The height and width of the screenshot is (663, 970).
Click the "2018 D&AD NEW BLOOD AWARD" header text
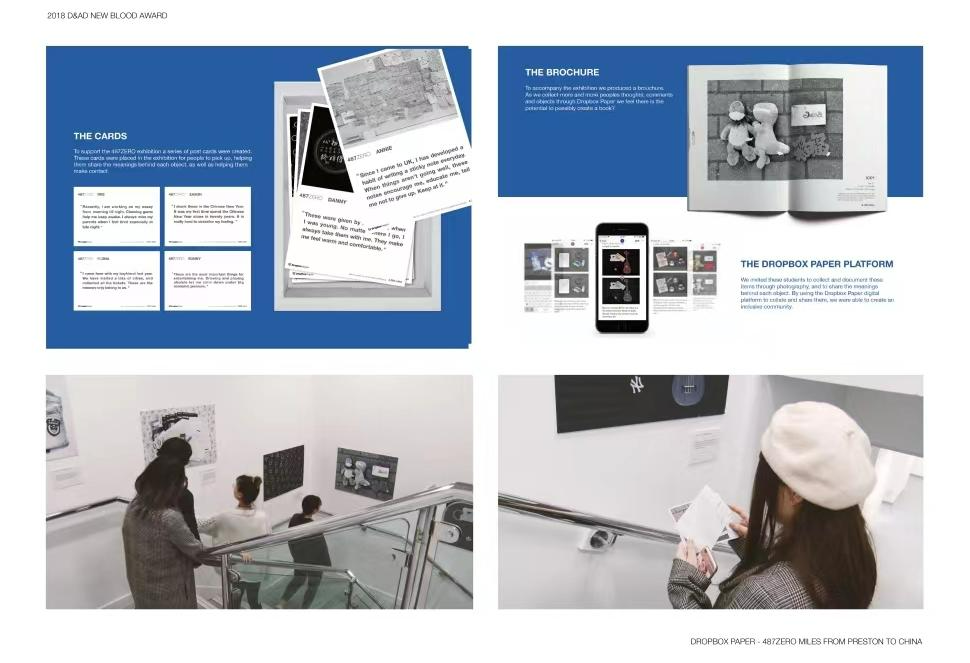[x=107, y=15]
